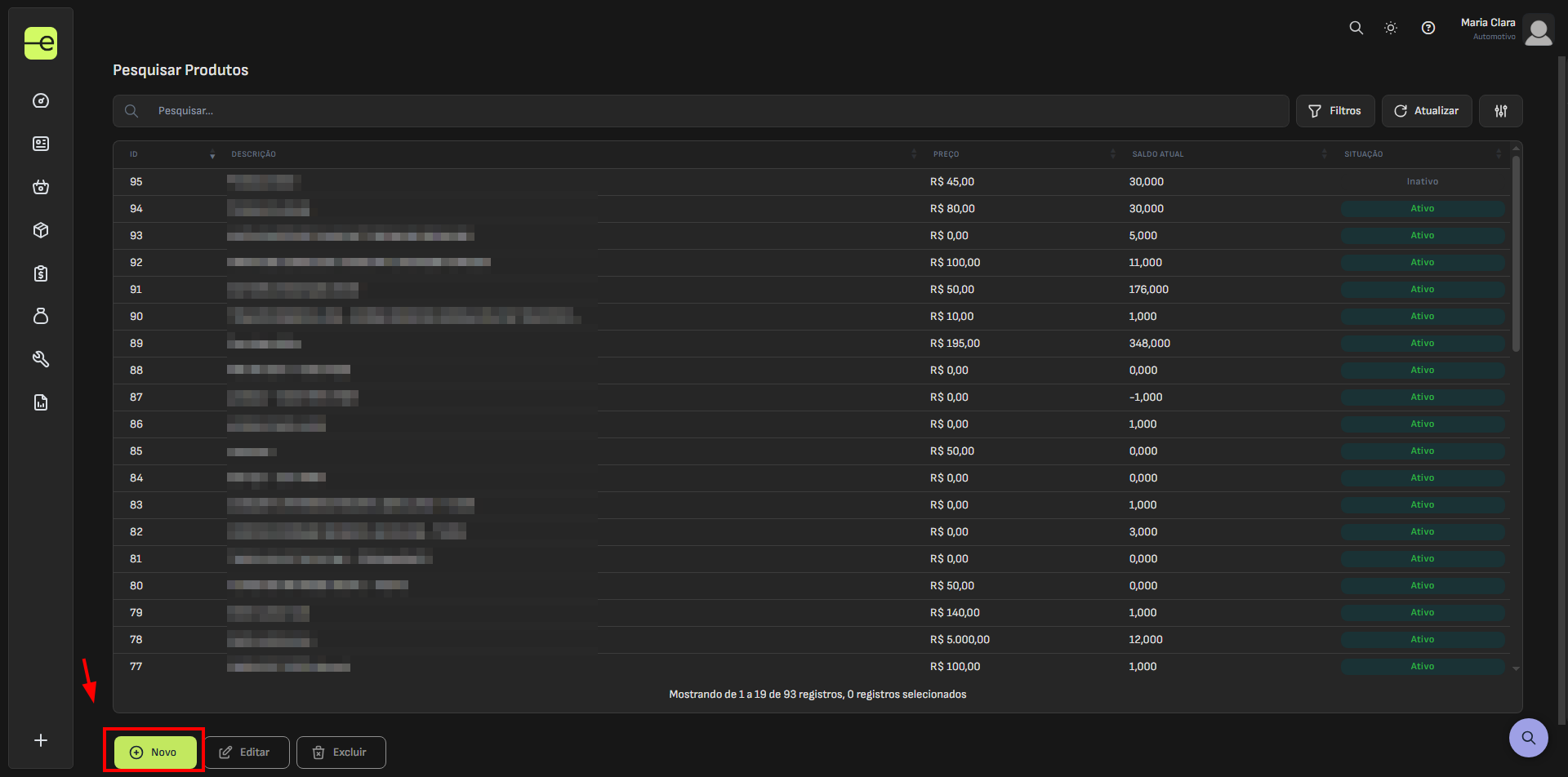Image resolution: width=1568 pixels, height=777 pixels.
Task: Click the Novo button
Action: tap(155, 753)
